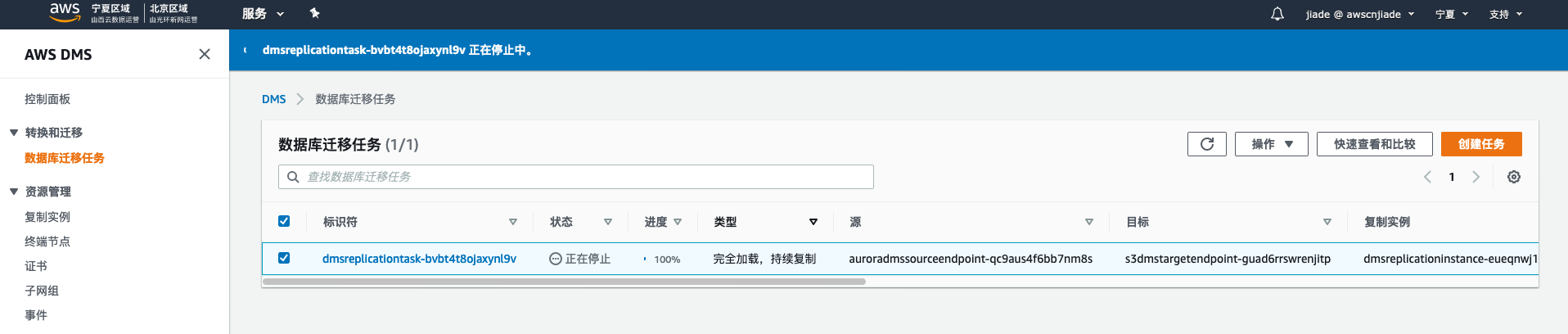Close the AWS DMS sidebar panel

[205, 54]
